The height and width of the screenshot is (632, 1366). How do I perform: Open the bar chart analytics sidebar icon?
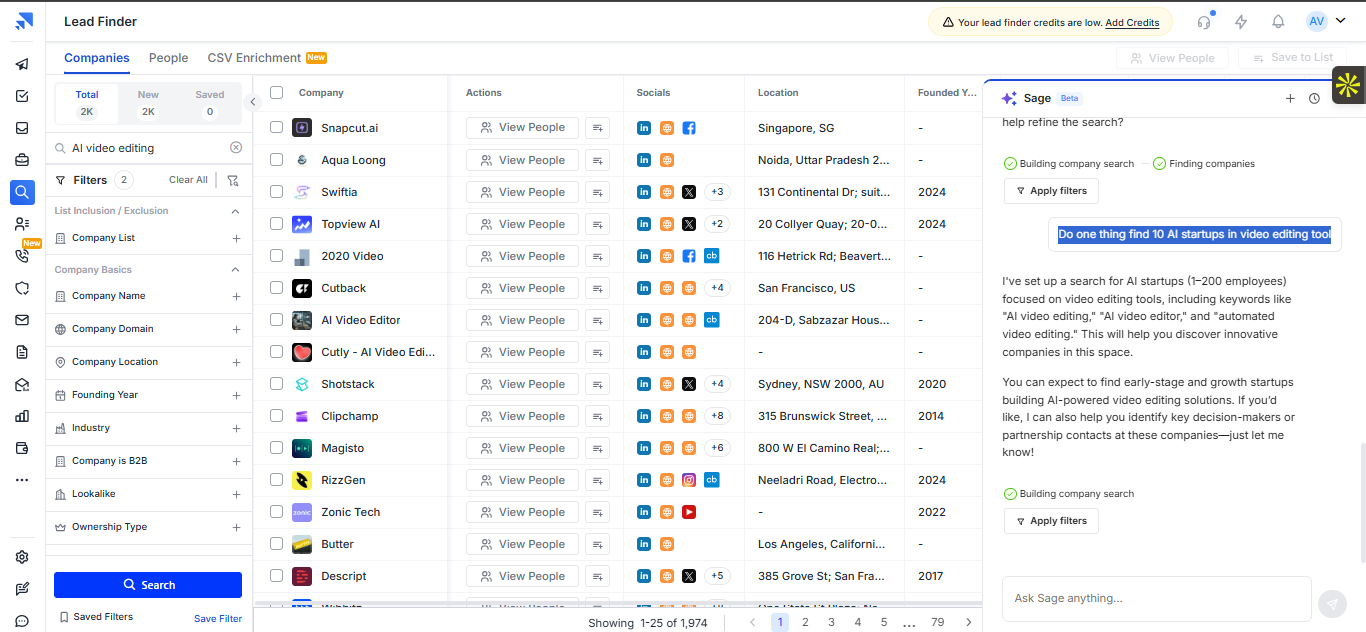22,416
